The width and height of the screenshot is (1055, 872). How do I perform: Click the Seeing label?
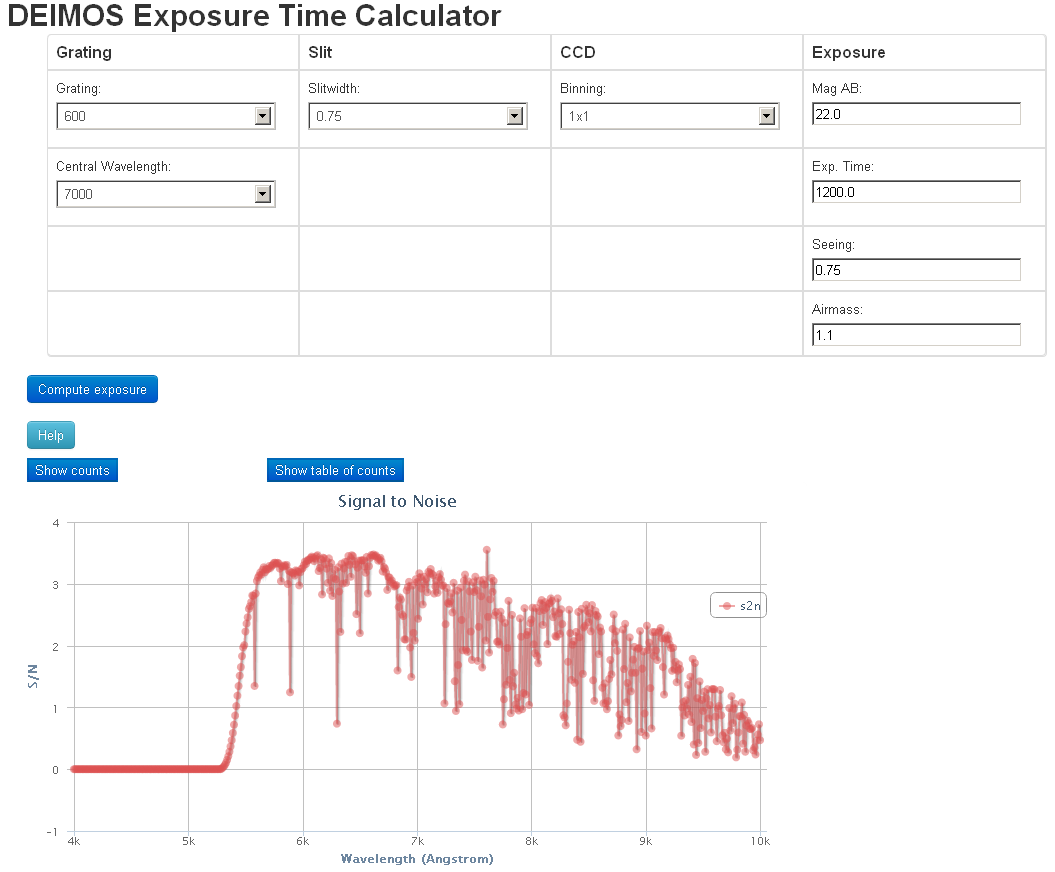833,244
